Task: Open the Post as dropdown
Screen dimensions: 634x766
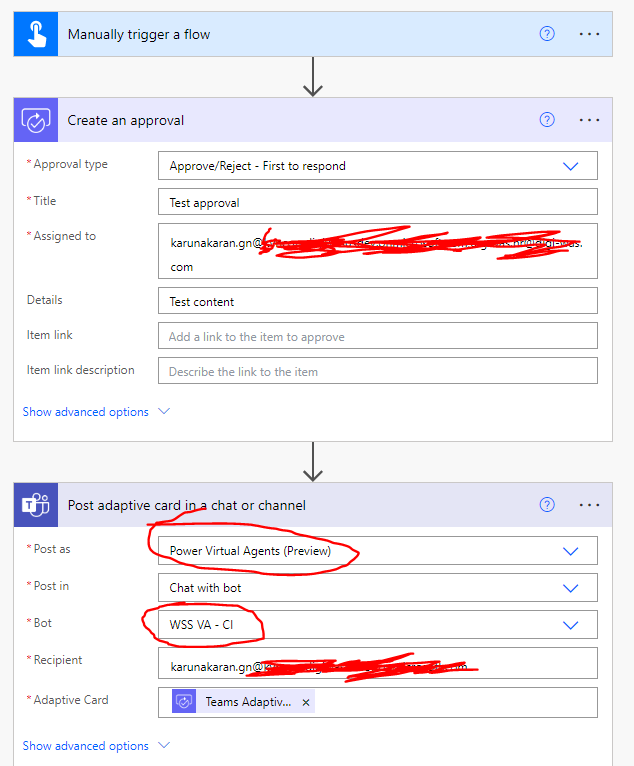Action: tap(378, 551)
